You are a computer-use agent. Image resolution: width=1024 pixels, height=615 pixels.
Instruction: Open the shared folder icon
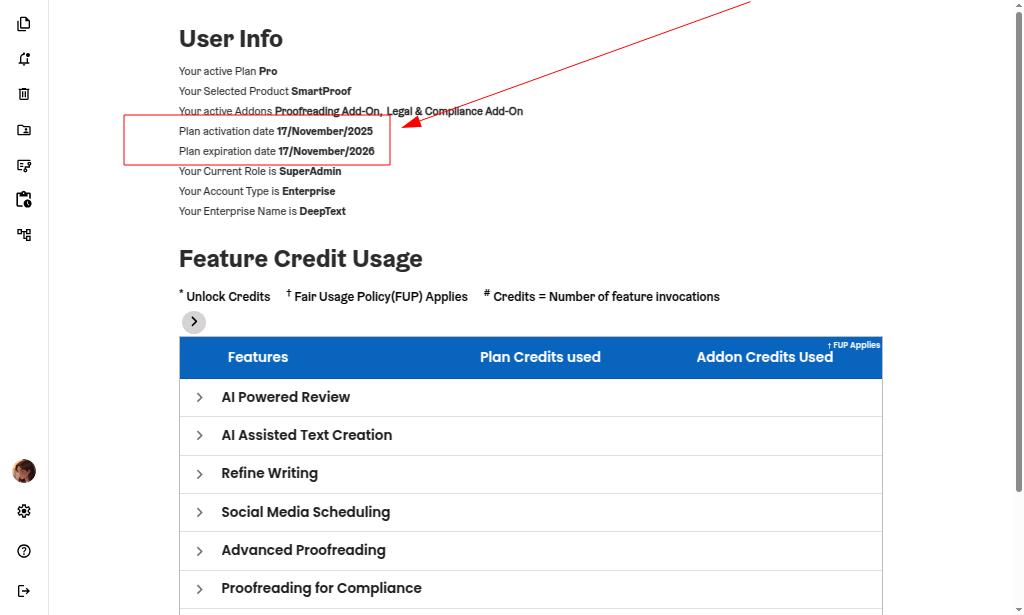[24, 130]
